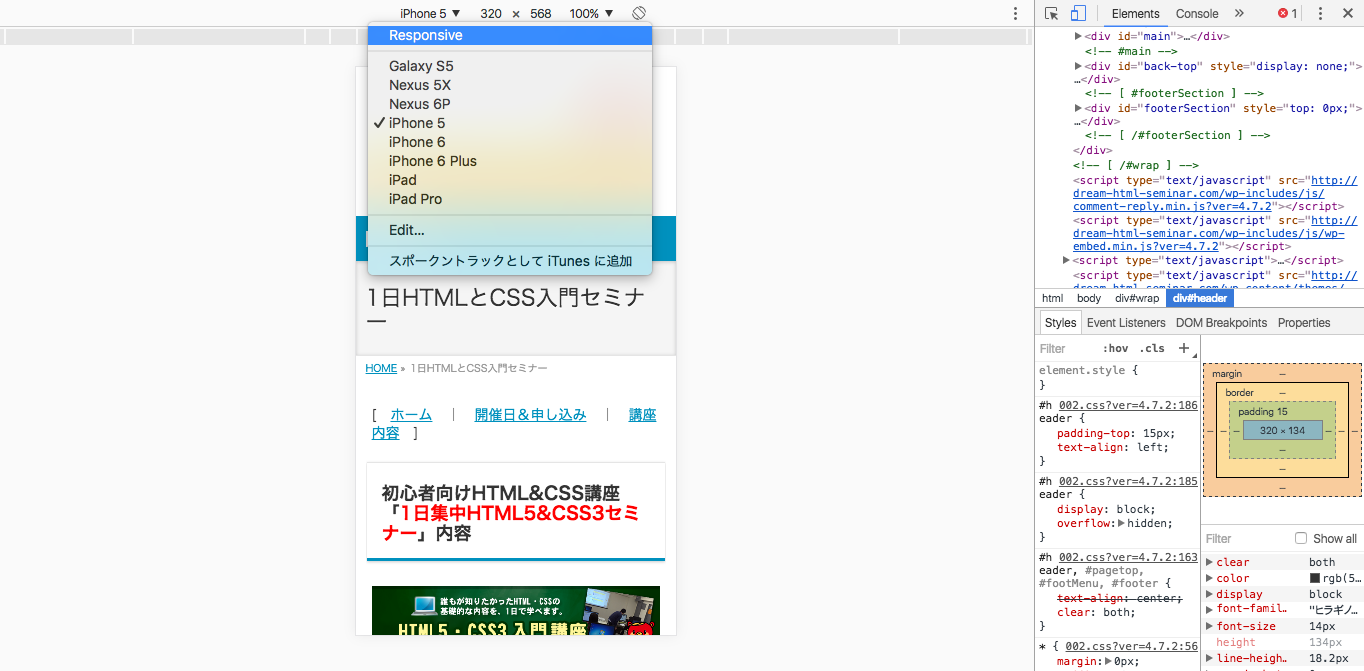Viewport: 1364px width, 671px height.
Task: Choose iPhone 6 device
Action: pyautogui.click(x=509, y=142)
